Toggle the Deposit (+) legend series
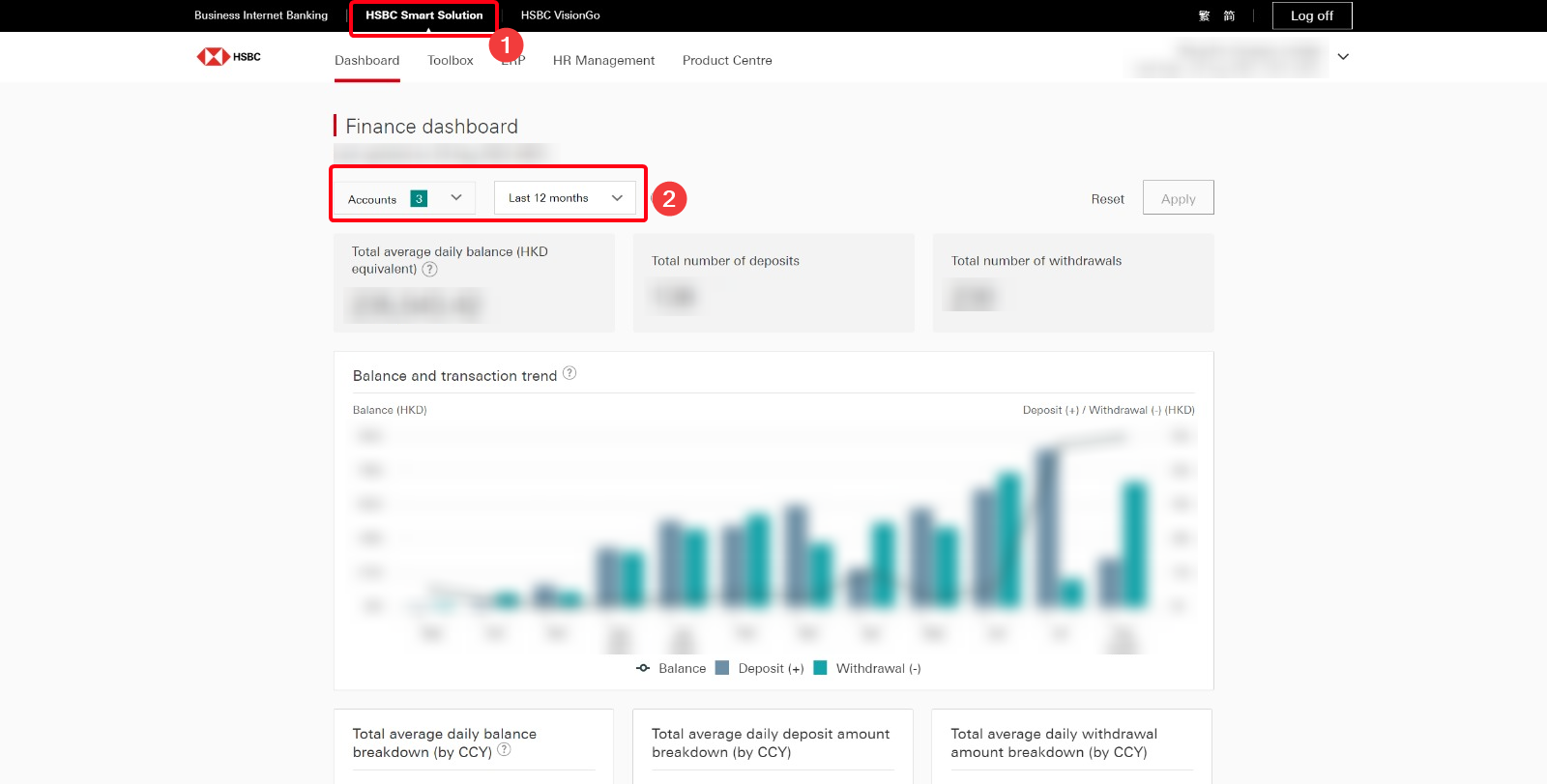The image size is (1547, 784). pos(760,668)
